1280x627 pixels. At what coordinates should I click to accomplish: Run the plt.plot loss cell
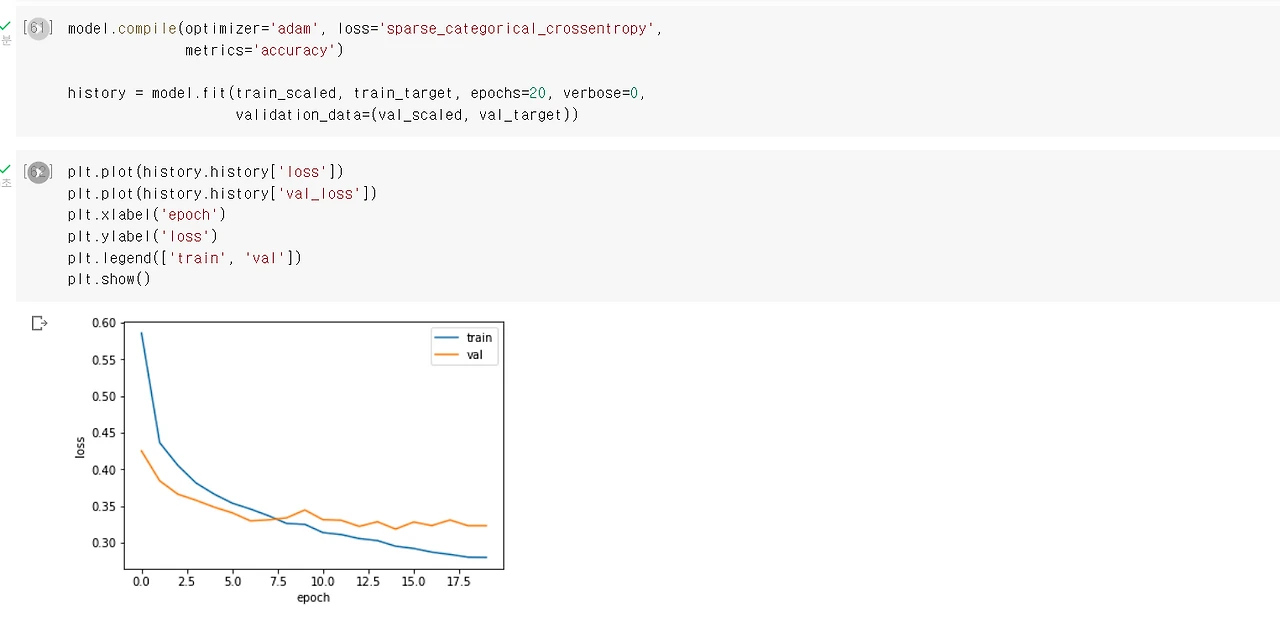pyautogui.click(x=38, y=173)
